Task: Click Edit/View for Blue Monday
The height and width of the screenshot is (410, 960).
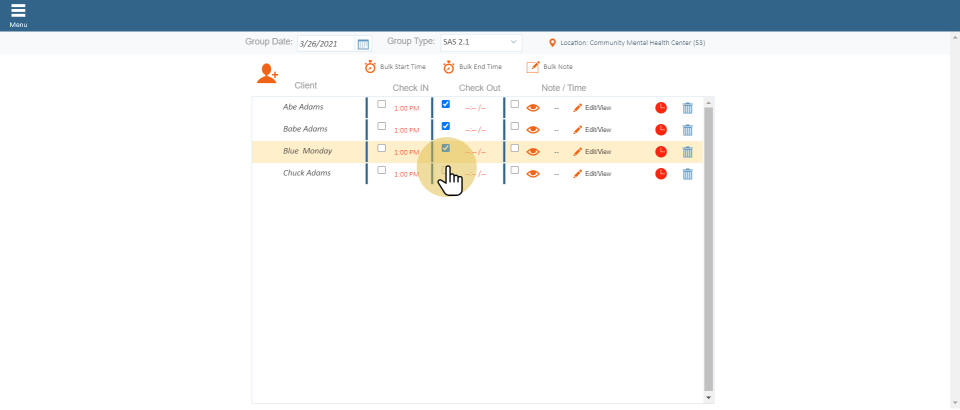Action: pos(592,152)
